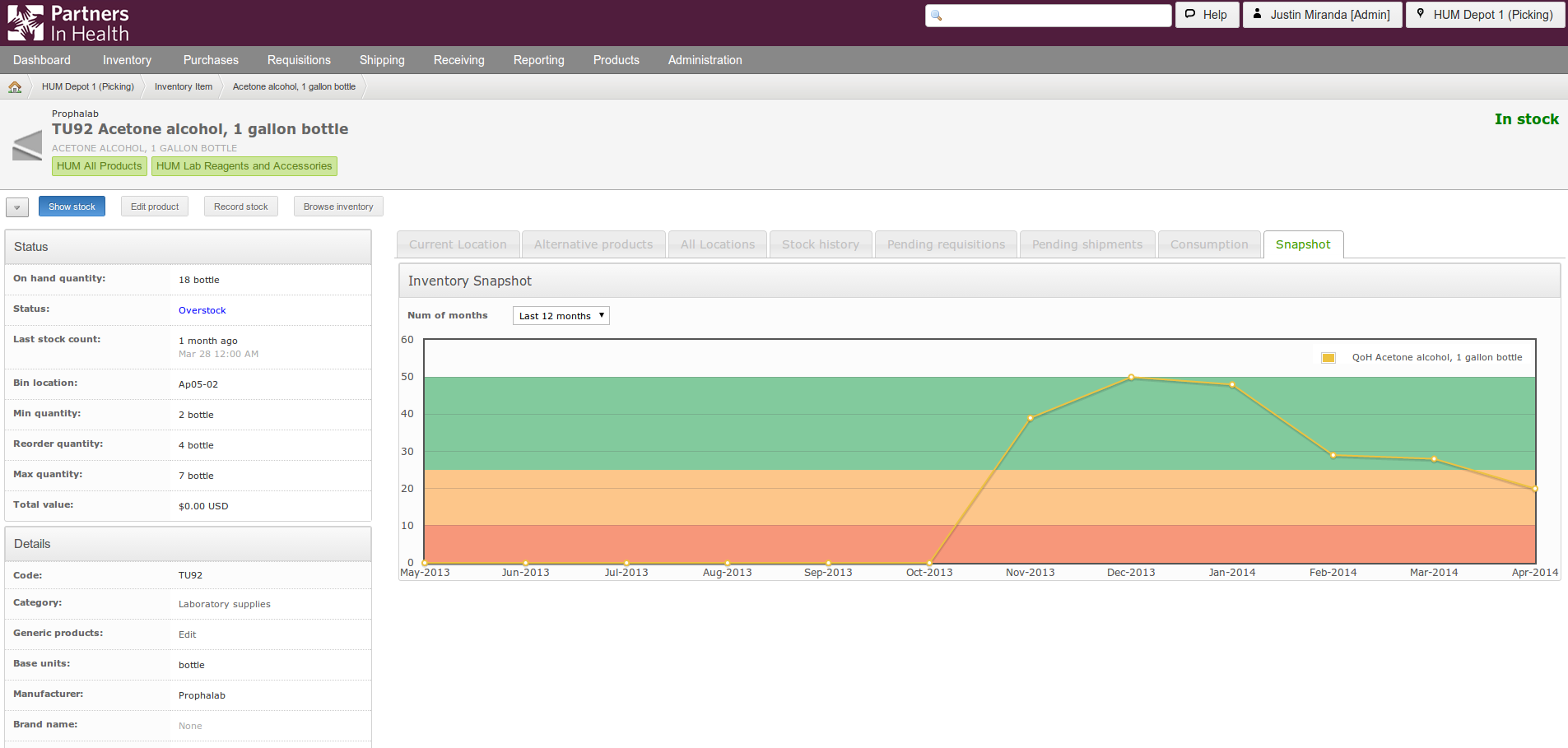This screenshot has width=1568, height=748.
Task: Click the speech bubble Help icon
Action: click(1190, 14)
